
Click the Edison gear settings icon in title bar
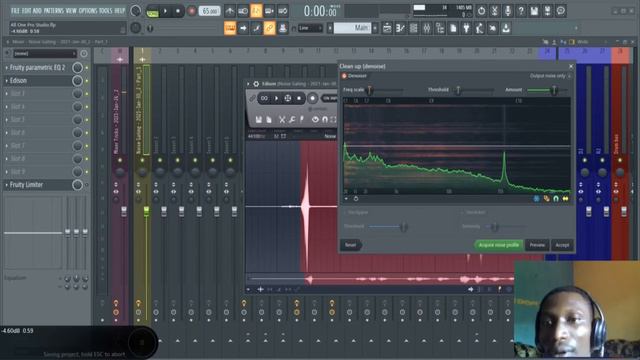click(256, 84)
